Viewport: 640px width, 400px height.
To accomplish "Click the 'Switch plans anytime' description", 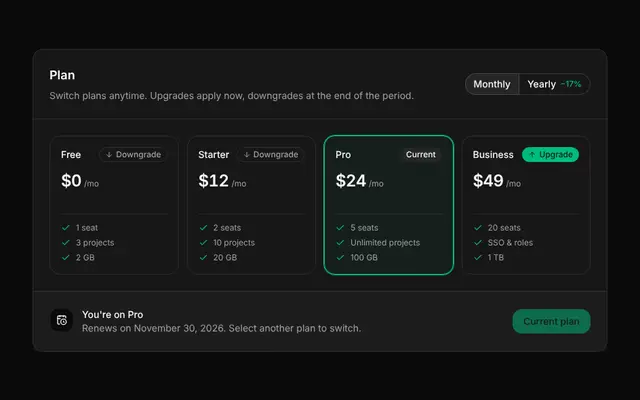I will (231, 96).
